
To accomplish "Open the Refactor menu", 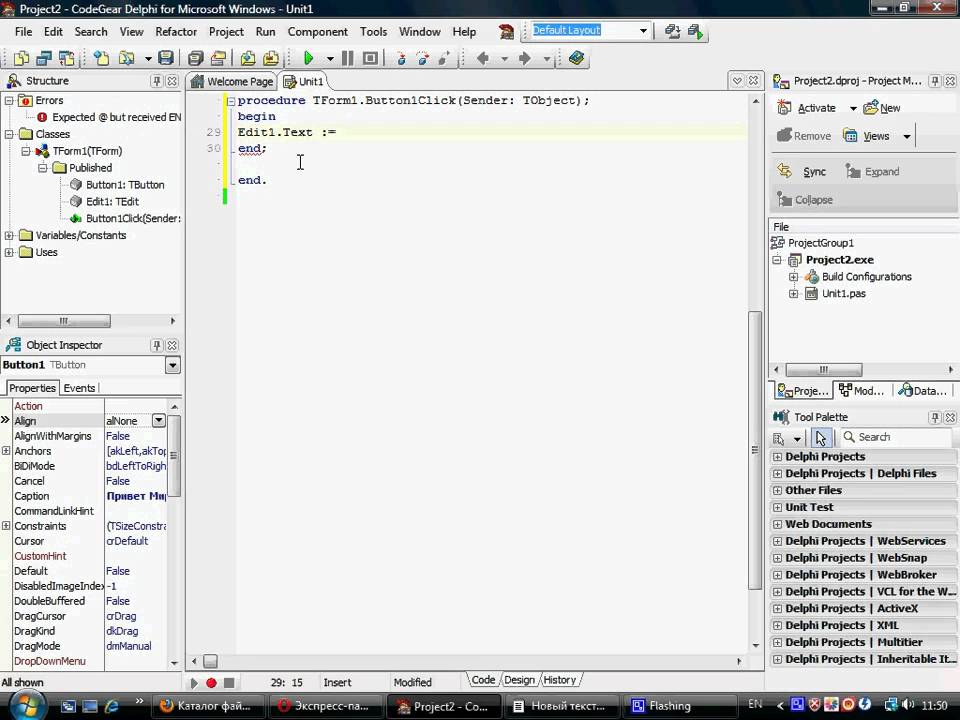I will [x=176, y=32].
